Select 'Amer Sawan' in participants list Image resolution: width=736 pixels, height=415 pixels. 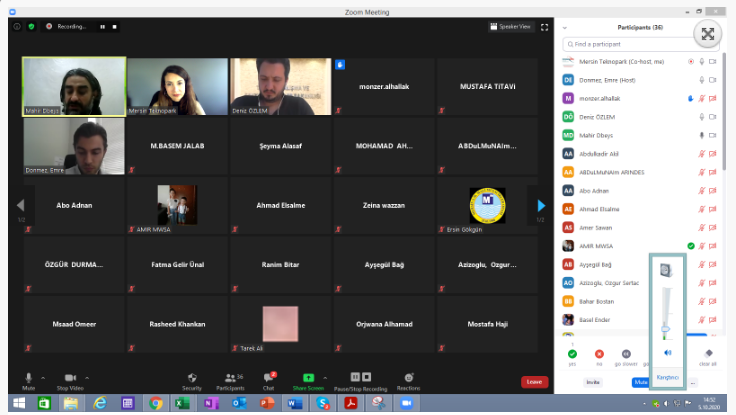coord(595,228)
